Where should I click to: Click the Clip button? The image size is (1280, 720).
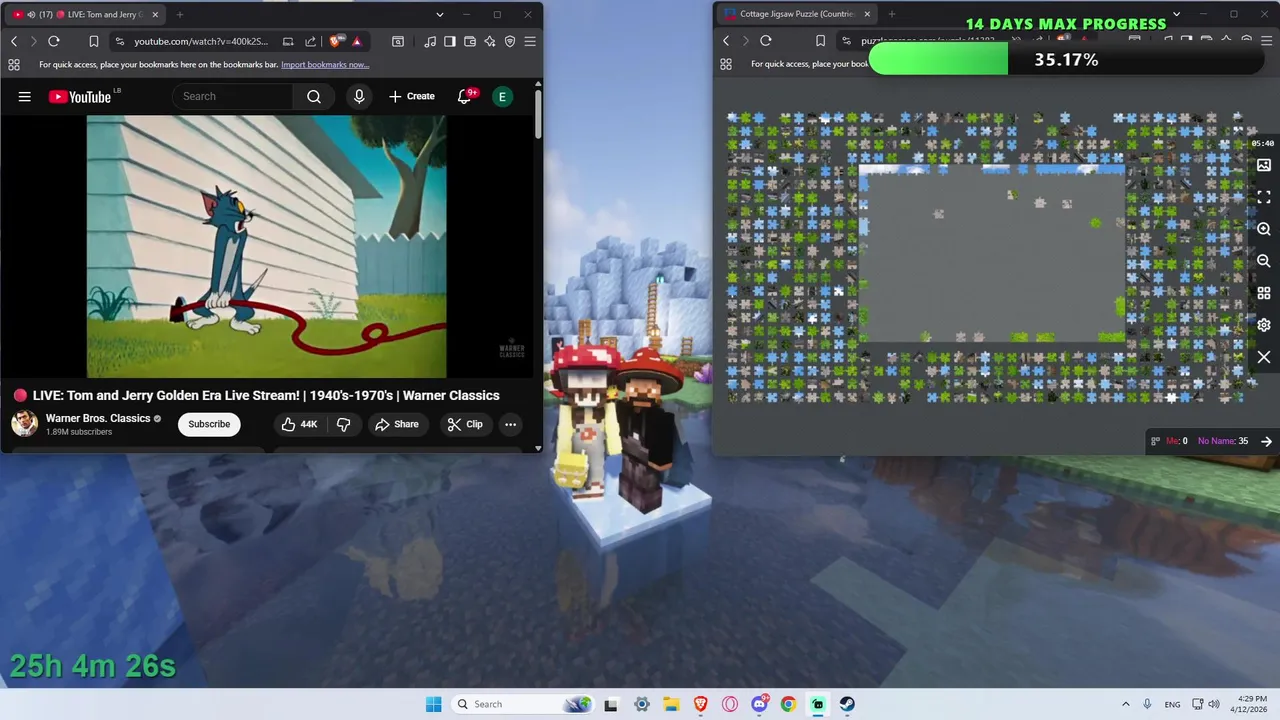pyautogui.click(x=465, y=424)
